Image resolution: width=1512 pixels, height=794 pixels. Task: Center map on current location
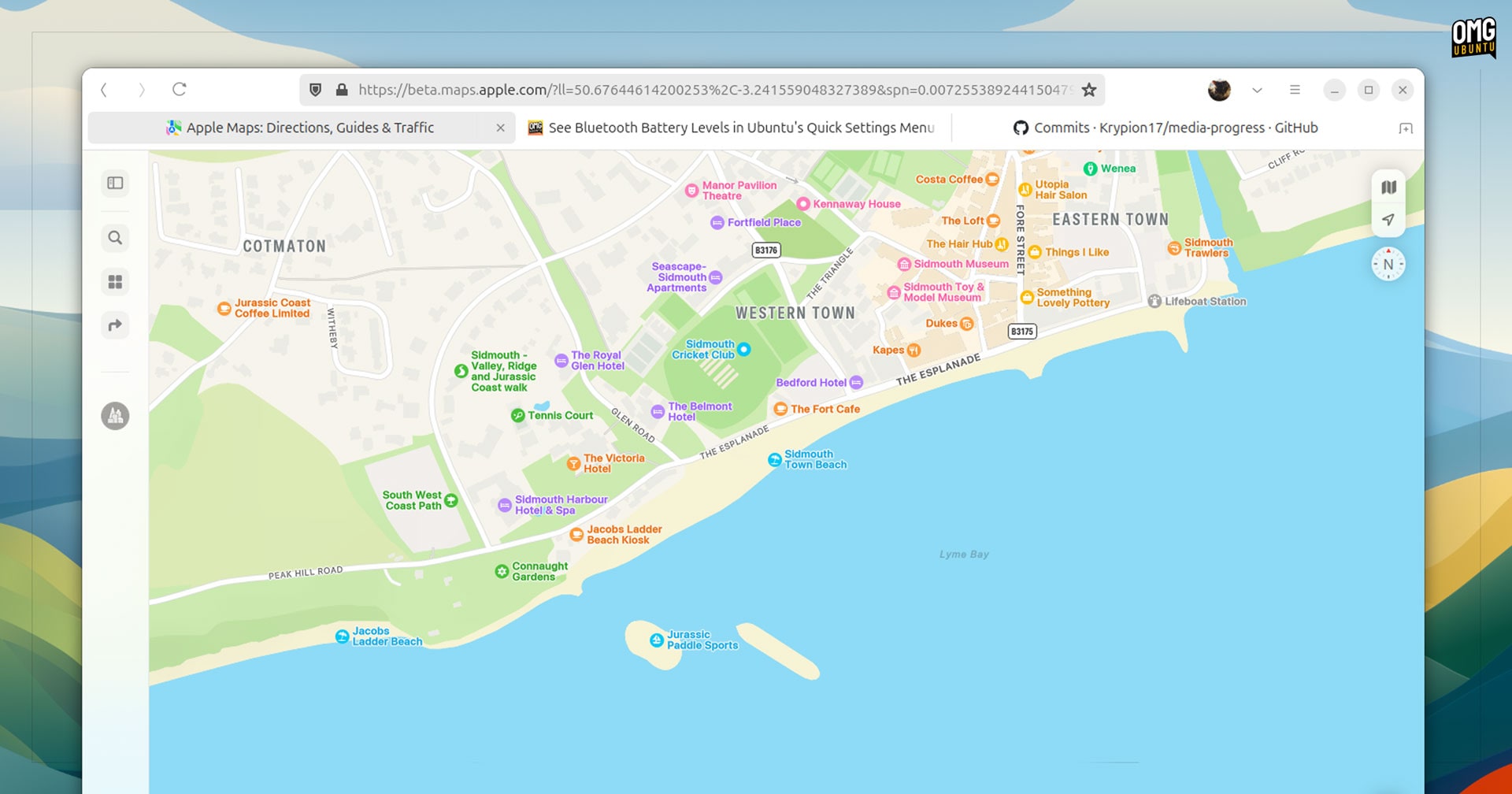(1388, 220)
